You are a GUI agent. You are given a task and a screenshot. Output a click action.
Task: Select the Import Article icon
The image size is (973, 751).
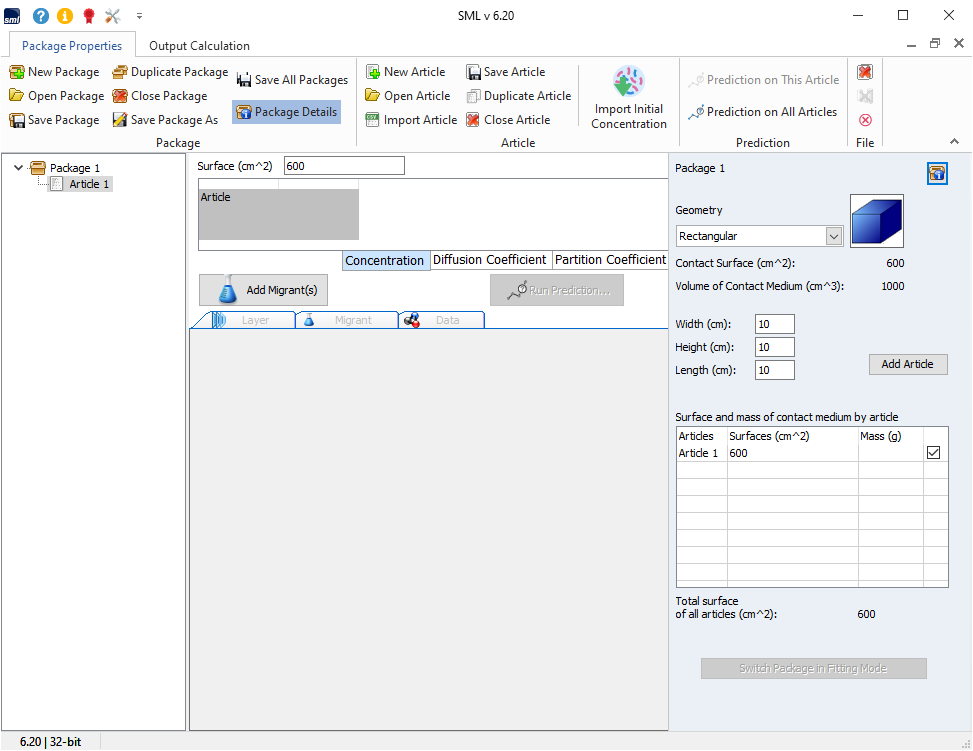(x=373, y=120)
